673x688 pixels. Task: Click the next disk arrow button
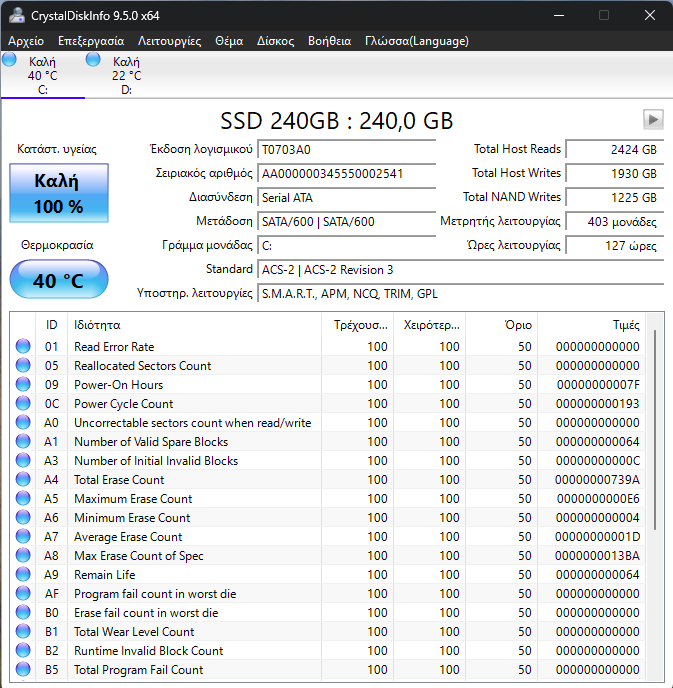pyautogui.click(x=653, y=119)
